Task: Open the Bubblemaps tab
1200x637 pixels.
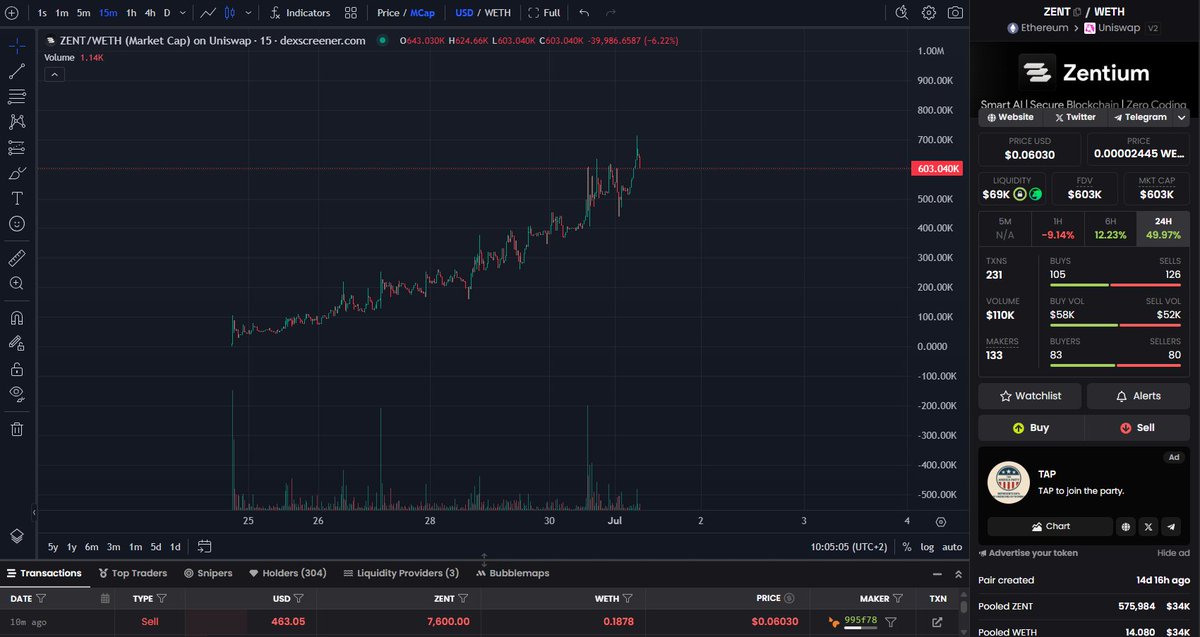Action: click(513, 573)
